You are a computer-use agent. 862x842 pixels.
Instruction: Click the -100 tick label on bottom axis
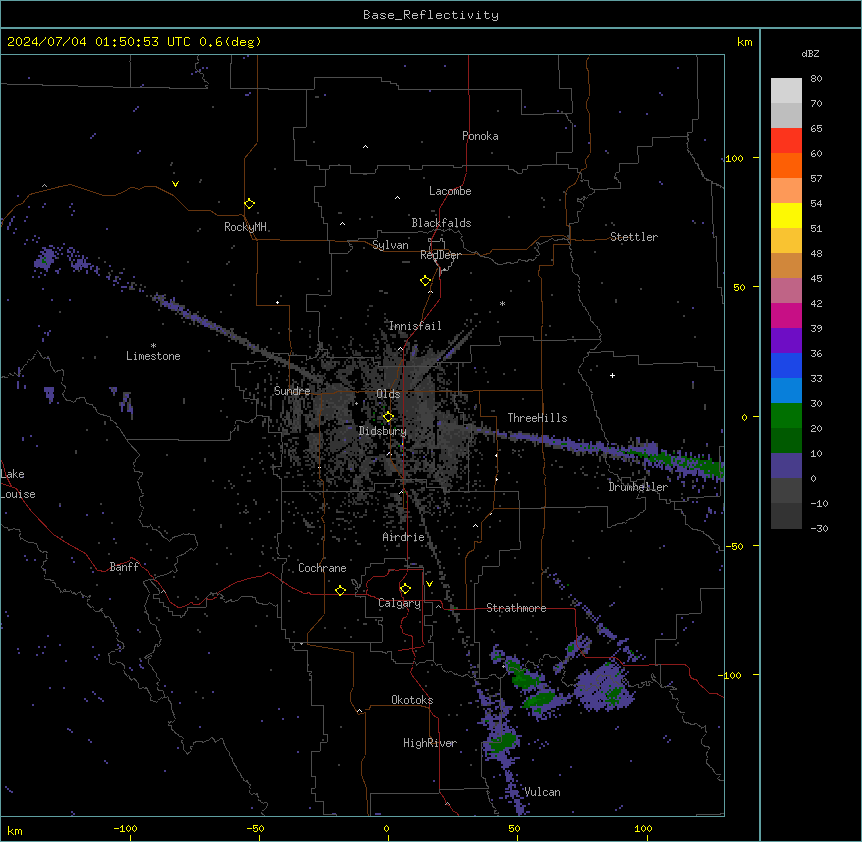125,828
